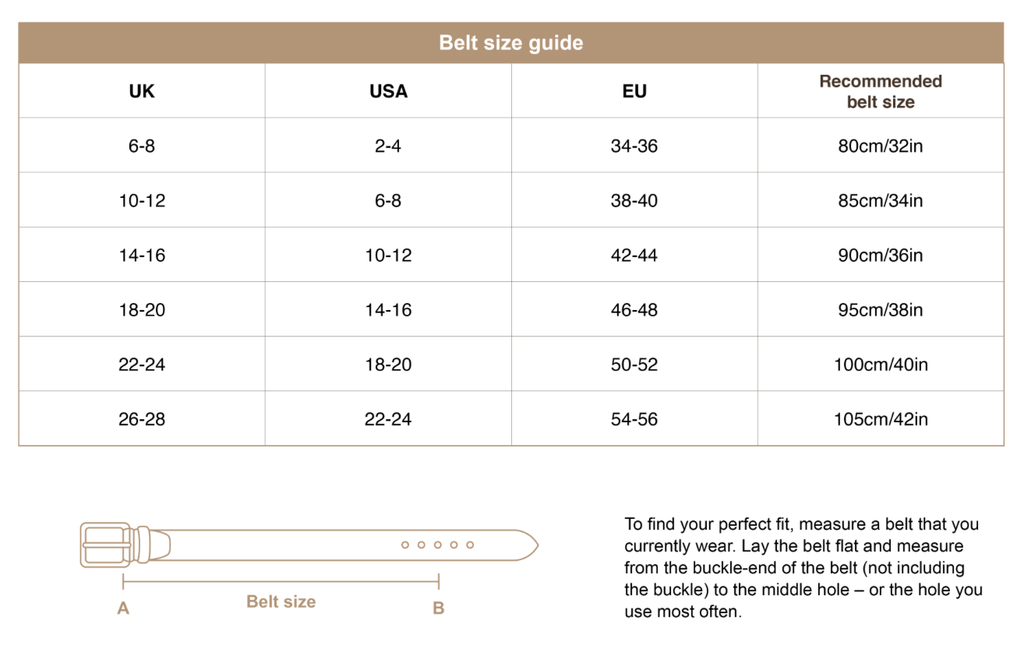Select the 80cm/32in recommended belt size
The image size is (1024, 663).
click(880, 146)
